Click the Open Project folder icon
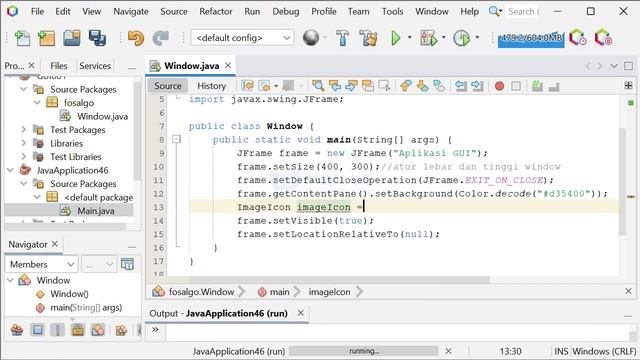 pyautogui.click(x=72, y=38)
